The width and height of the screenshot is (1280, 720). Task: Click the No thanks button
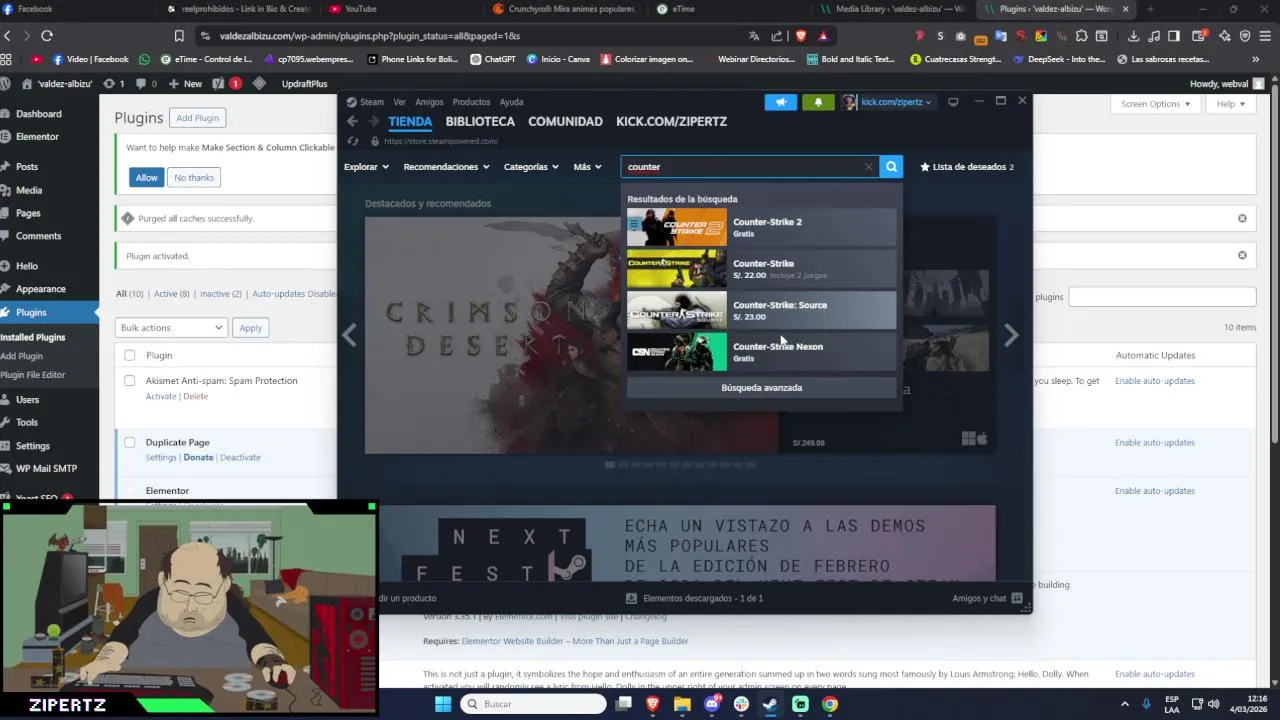[x=194, y=177]
